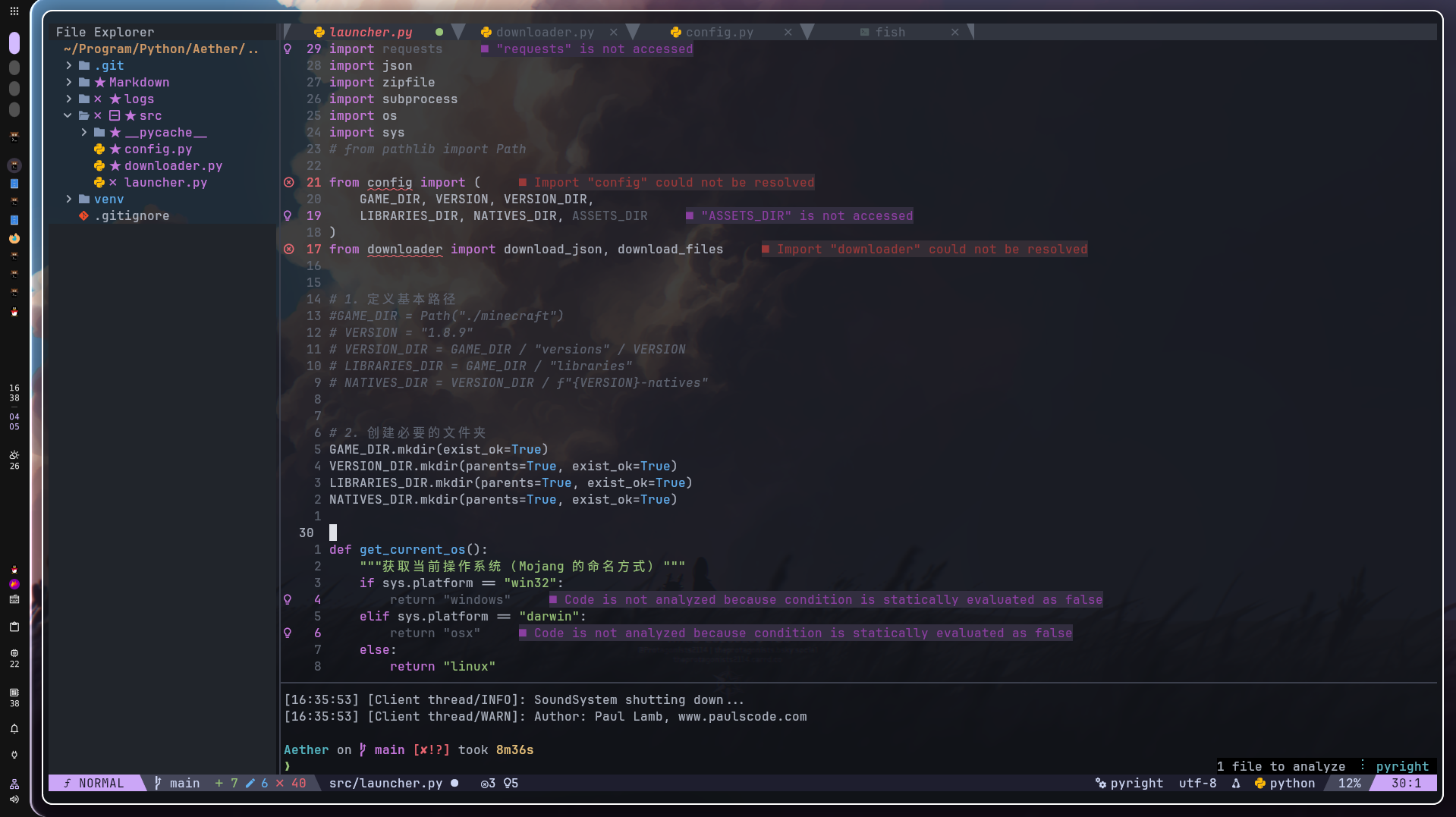Select the active purple workspace indicator
The height and width of the screenshot is (817, 1456).
coord(14,43)
